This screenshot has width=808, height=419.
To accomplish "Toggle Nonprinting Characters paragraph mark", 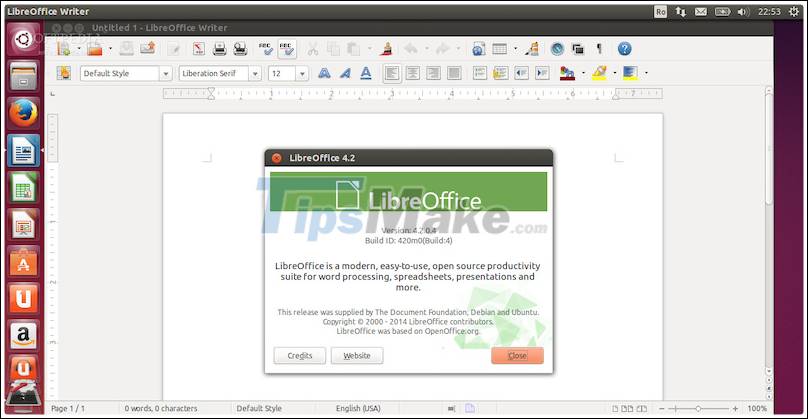I will (x=599, y=48).
